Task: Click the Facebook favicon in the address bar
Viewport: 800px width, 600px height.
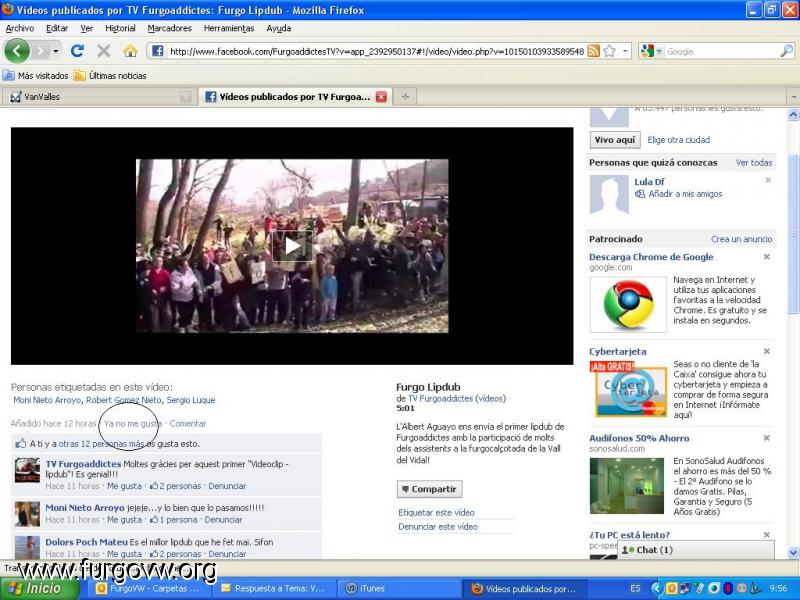Action: [158, 51]
